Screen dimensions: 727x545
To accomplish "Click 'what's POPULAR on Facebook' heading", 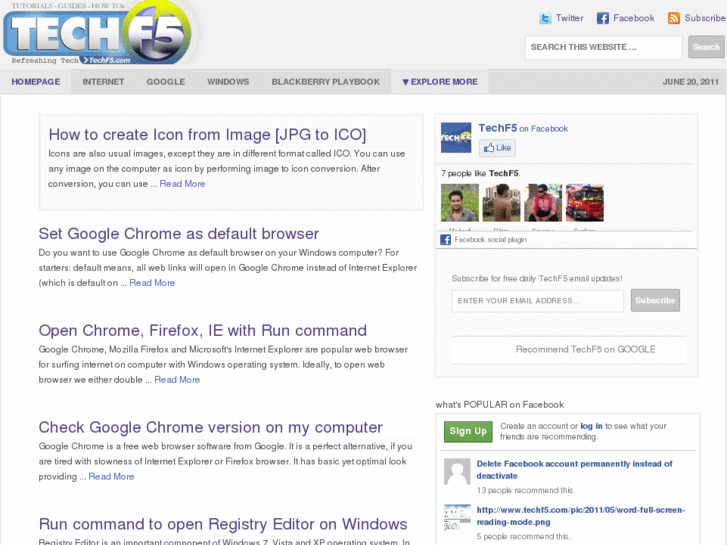I will [499, 405].
